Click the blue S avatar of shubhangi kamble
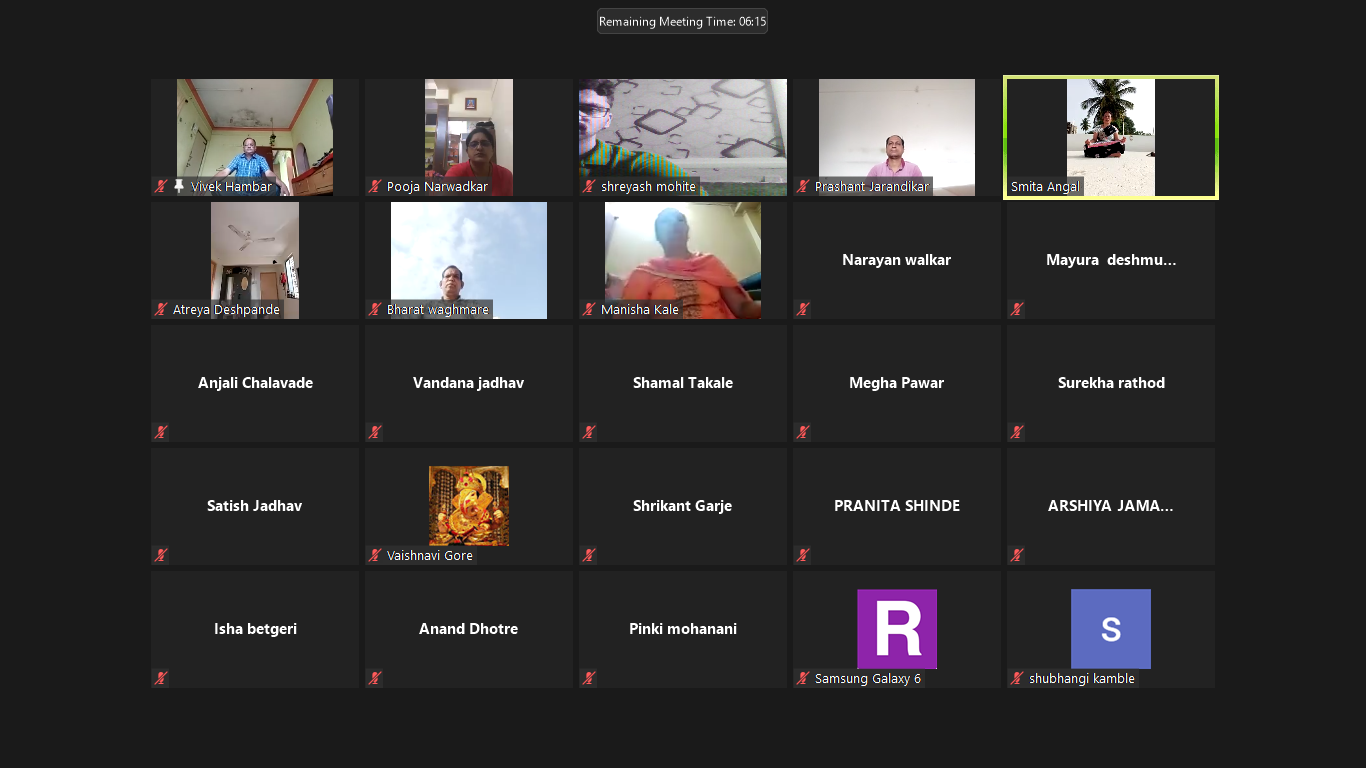The image size is (1366, 768). 1111,629
